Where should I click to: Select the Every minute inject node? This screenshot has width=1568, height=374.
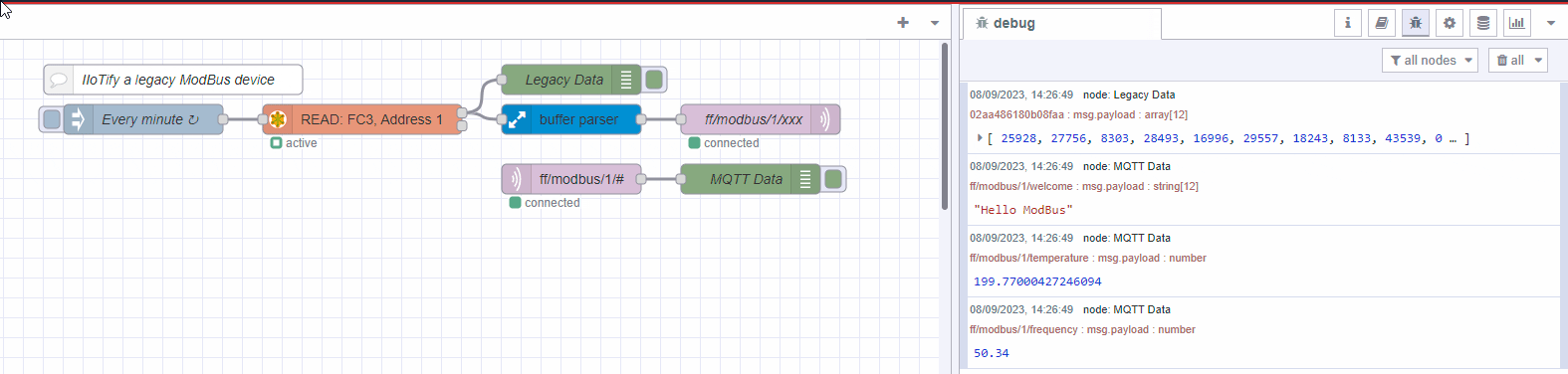pos(143,119)
